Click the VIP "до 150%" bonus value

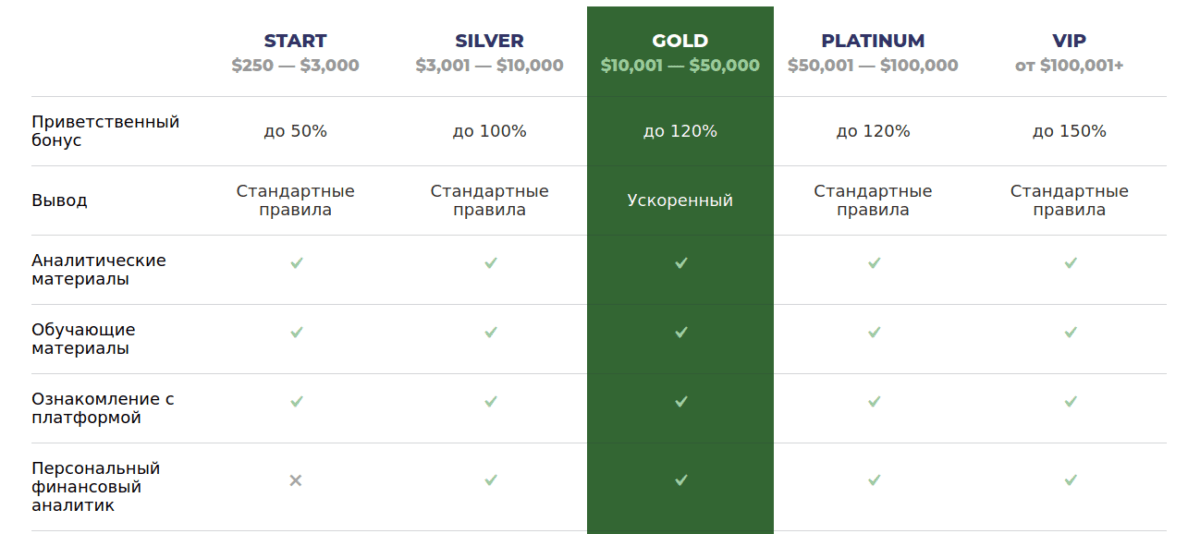(x=1069, y=131)
